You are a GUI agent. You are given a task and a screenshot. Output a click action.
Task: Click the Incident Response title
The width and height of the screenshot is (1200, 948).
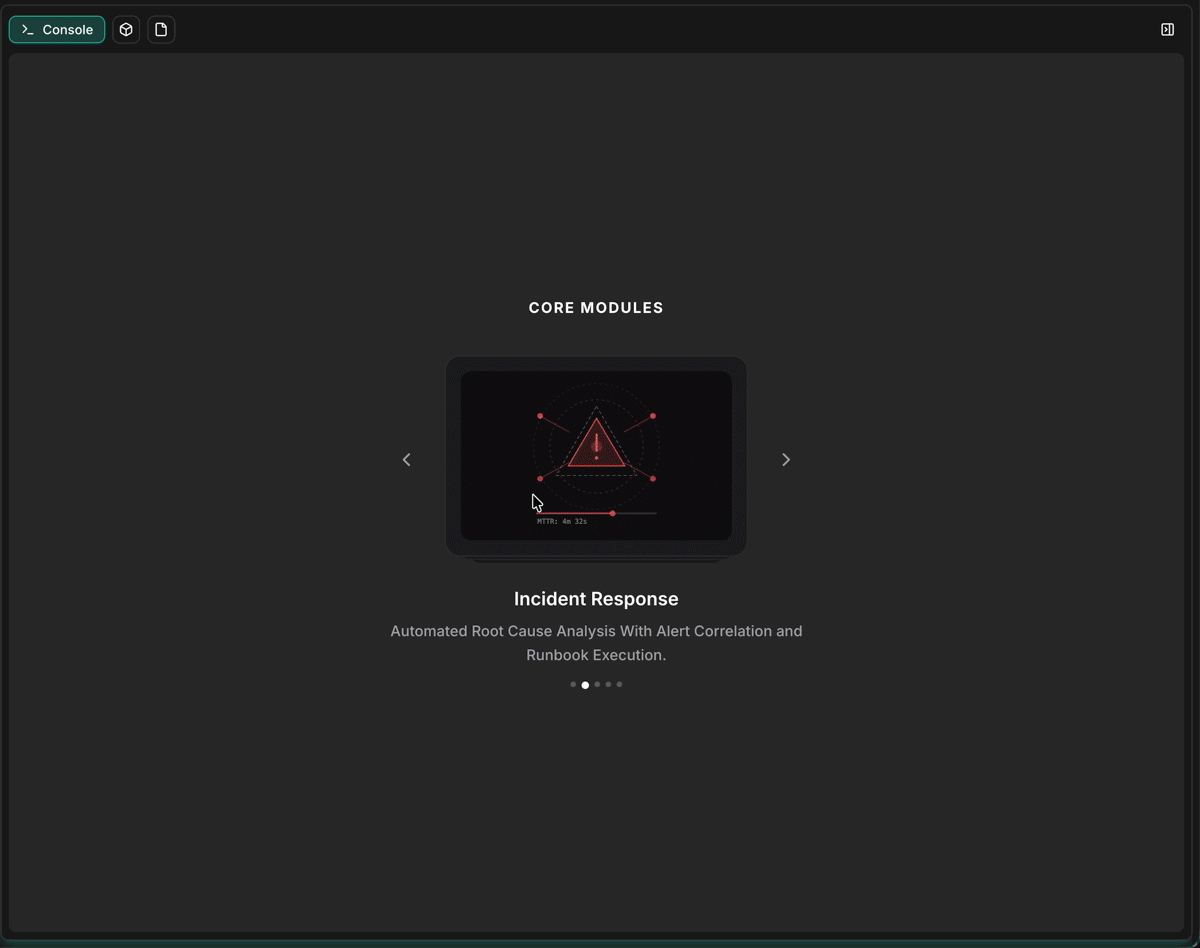pos(596,598)
